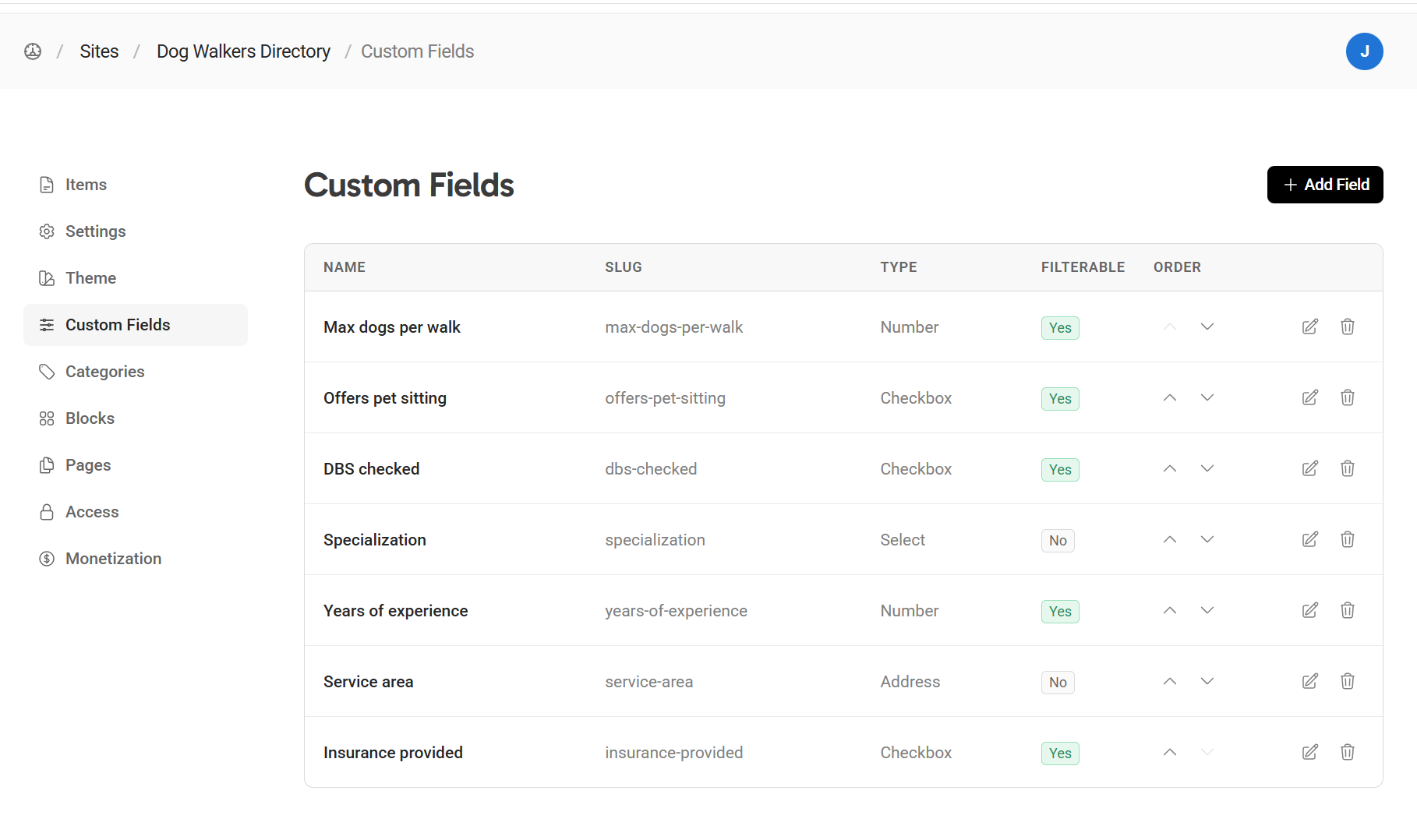Image resolution: width=1417 pixels, height=840 pixels.
Task: Move Insurance provided up in order
Action: click(1169, 753)
